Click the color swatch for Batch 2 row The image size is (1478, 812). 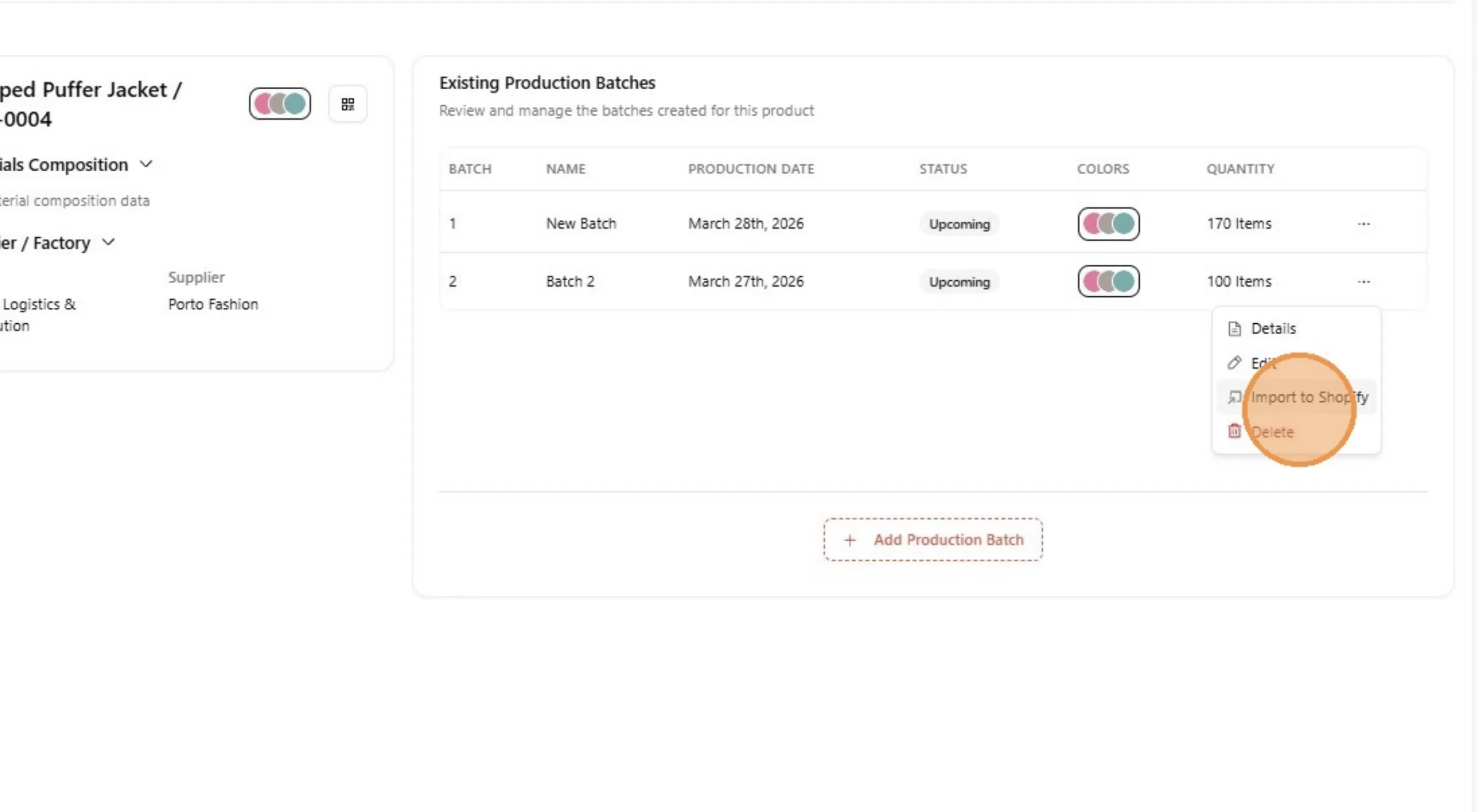[x=1108, y=281]
